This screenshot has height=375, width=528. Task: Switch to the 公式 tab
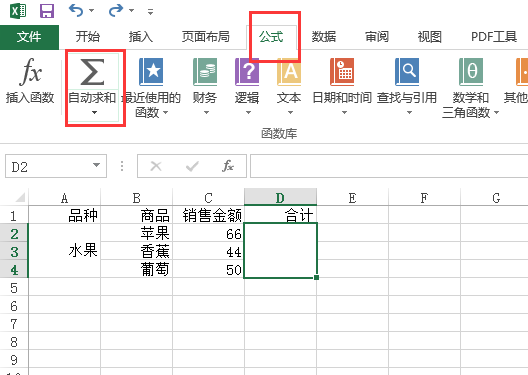(x=271, y=37)
